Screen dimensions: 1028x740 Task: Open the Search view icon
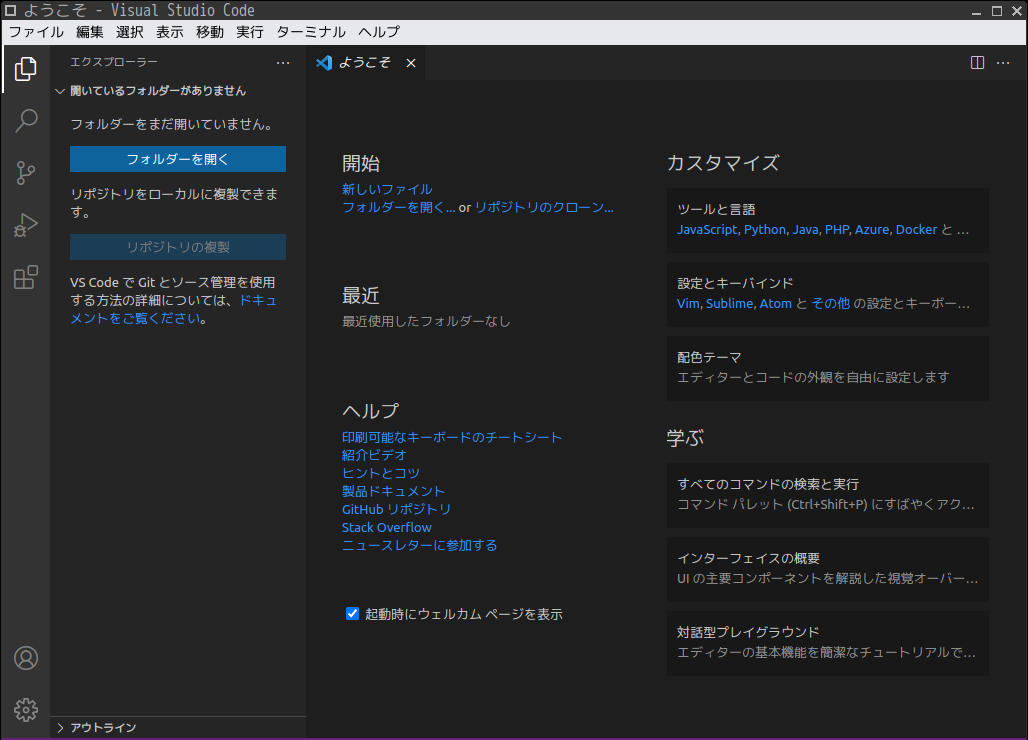coord(26,121)
